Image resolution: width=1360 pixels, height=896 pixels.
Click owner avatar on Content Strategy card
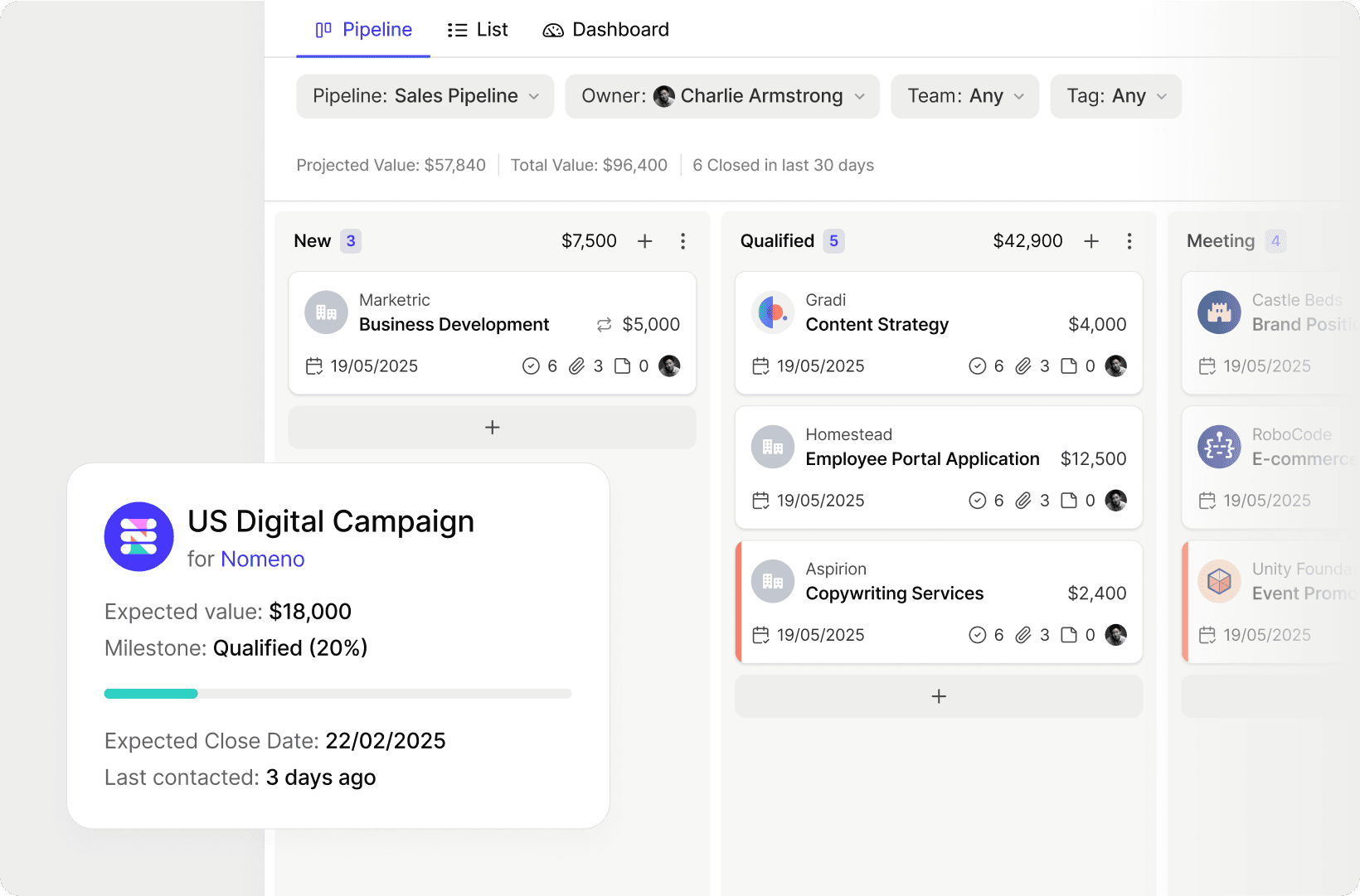tap(1115, 366)
